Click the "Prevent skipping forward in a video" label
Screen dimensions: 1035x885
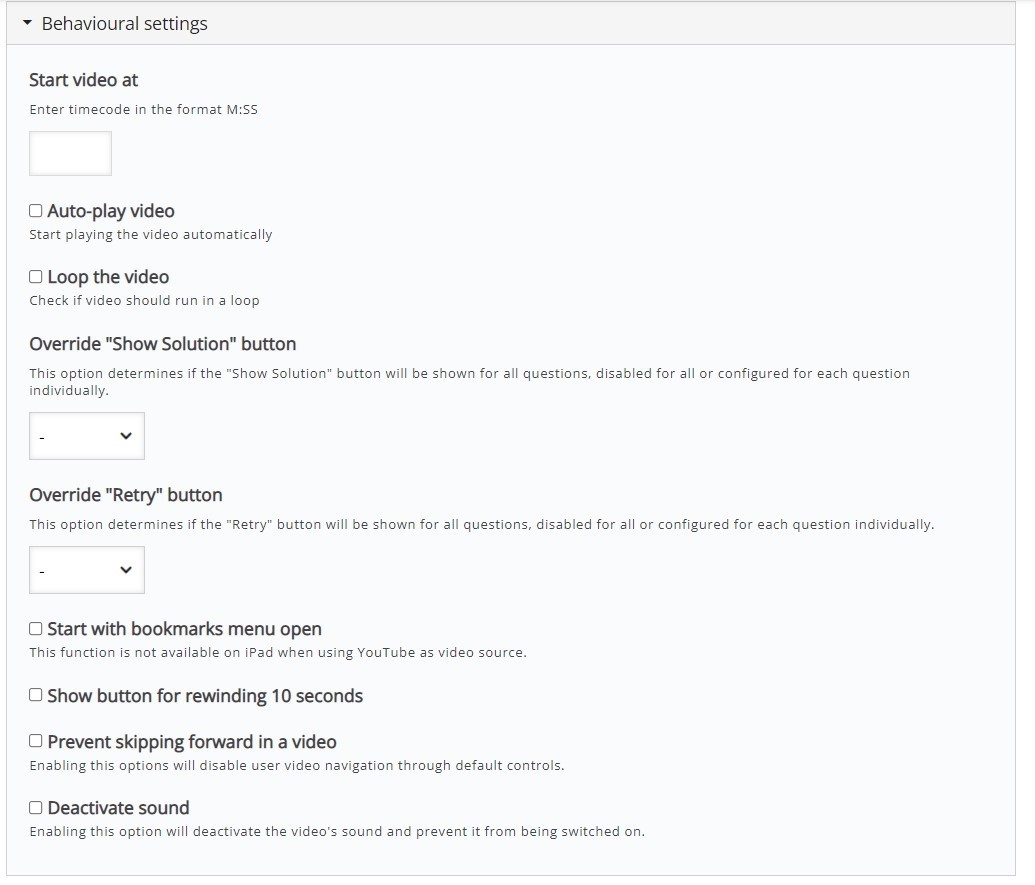192,742
